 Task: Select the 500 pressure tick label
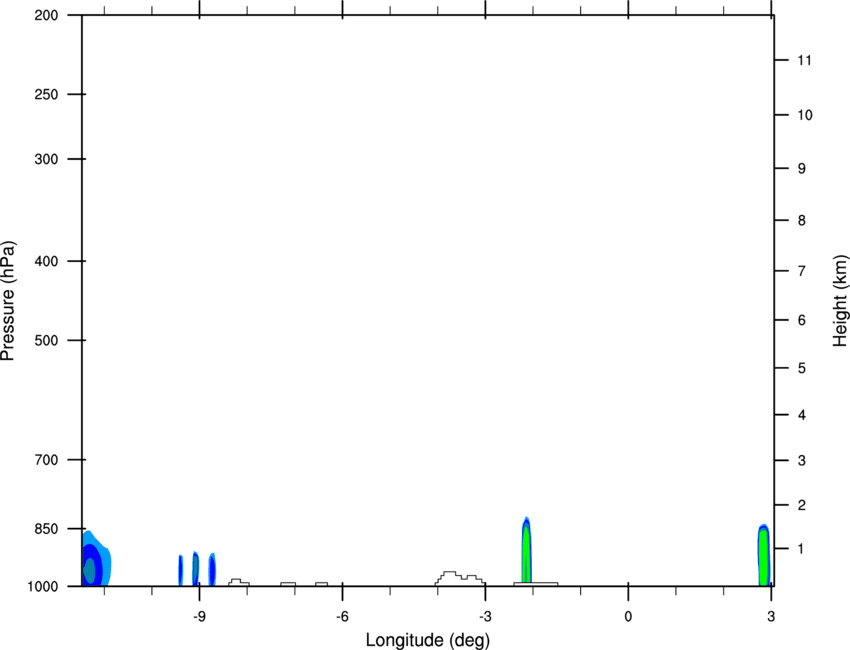coord(46,340)
